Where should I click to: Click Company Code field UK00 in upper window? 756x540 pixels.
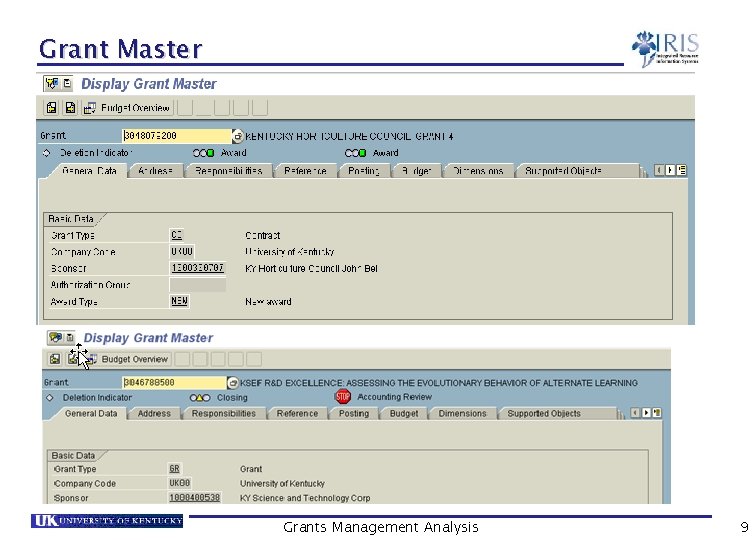pyautogui.click(x=182, y=252)
